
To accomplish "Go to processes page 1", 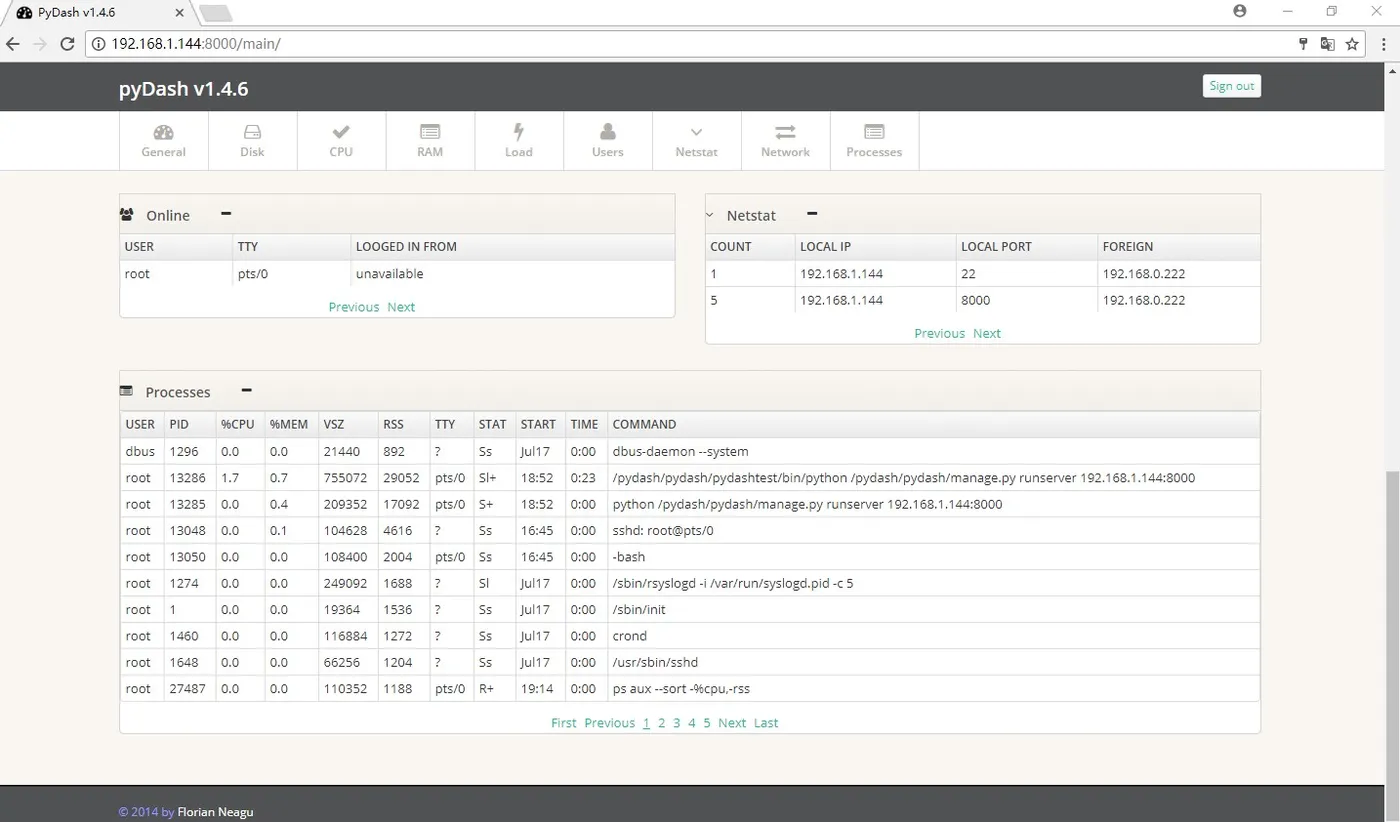I will pos(646,723).
